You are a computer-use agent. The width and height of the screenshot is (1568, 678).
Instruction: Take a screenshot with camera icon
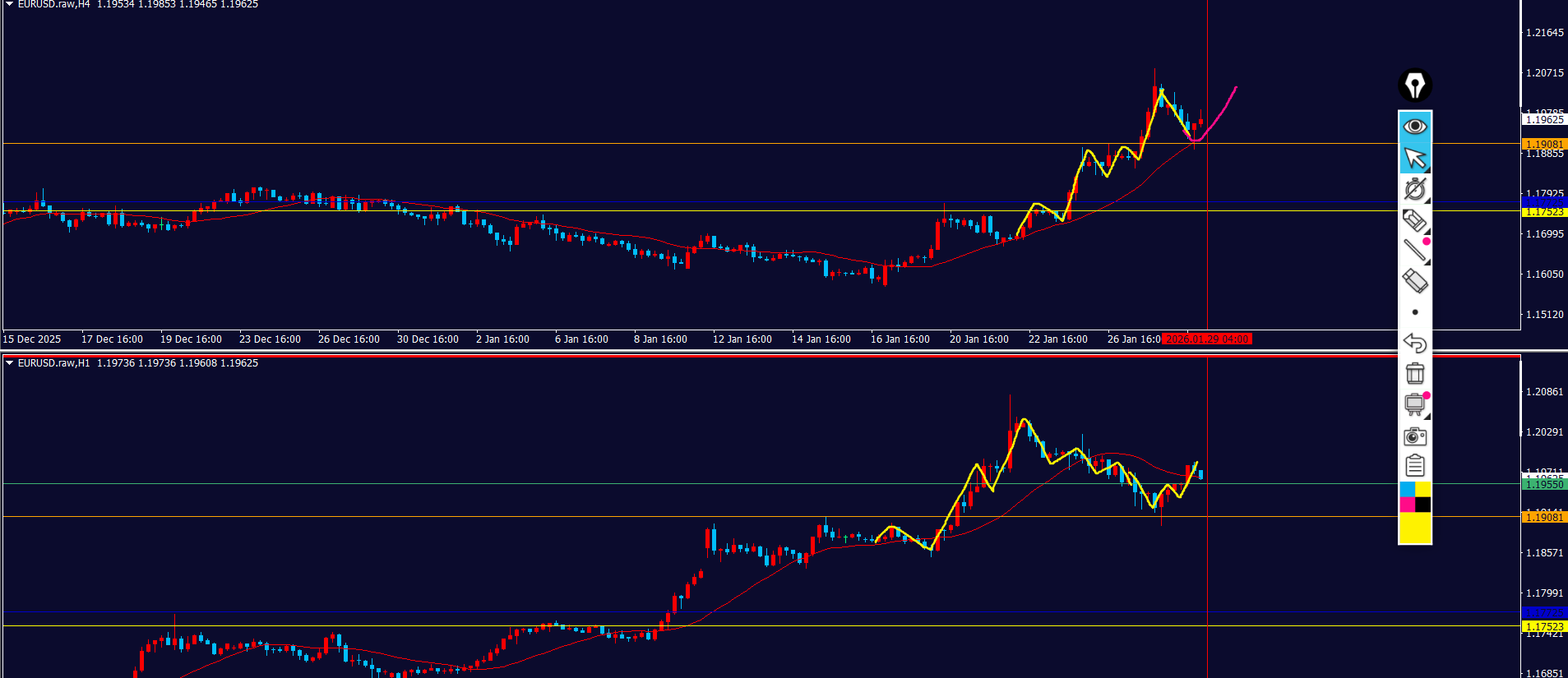1414,436
